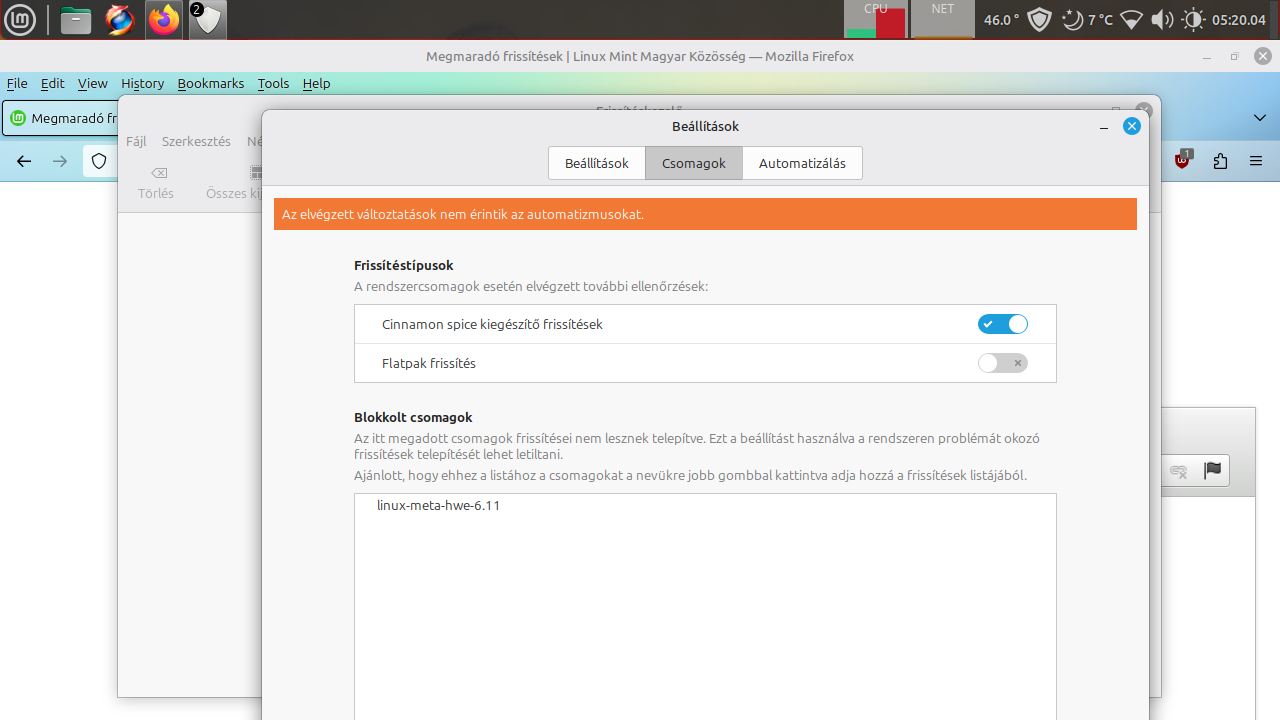This screenshot has width=1280, height=720.
Task: Select linux-meta-hwe-6.11 in blocked packages list
Action: coord(438,506)
